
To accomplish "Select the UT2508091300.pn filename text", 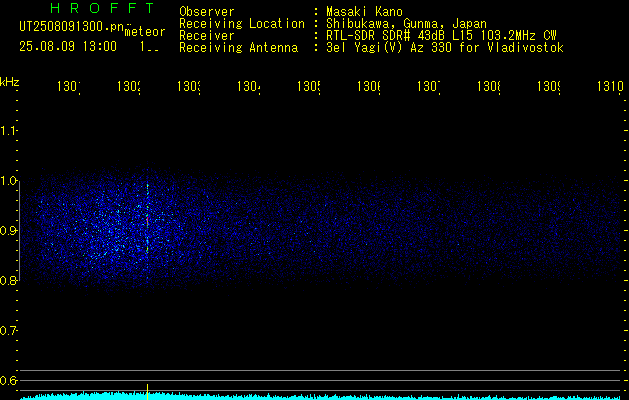I will (x=72, y=27).
